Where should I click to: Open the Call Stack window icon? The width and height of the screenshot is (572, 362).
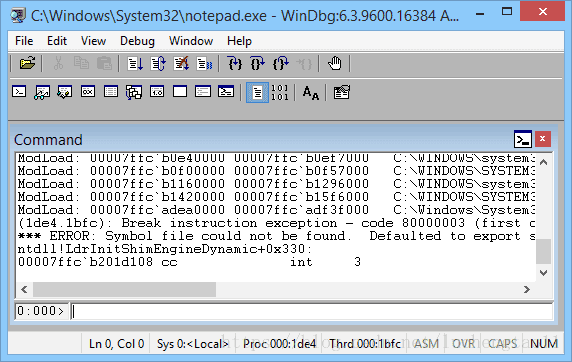(134, 92)
